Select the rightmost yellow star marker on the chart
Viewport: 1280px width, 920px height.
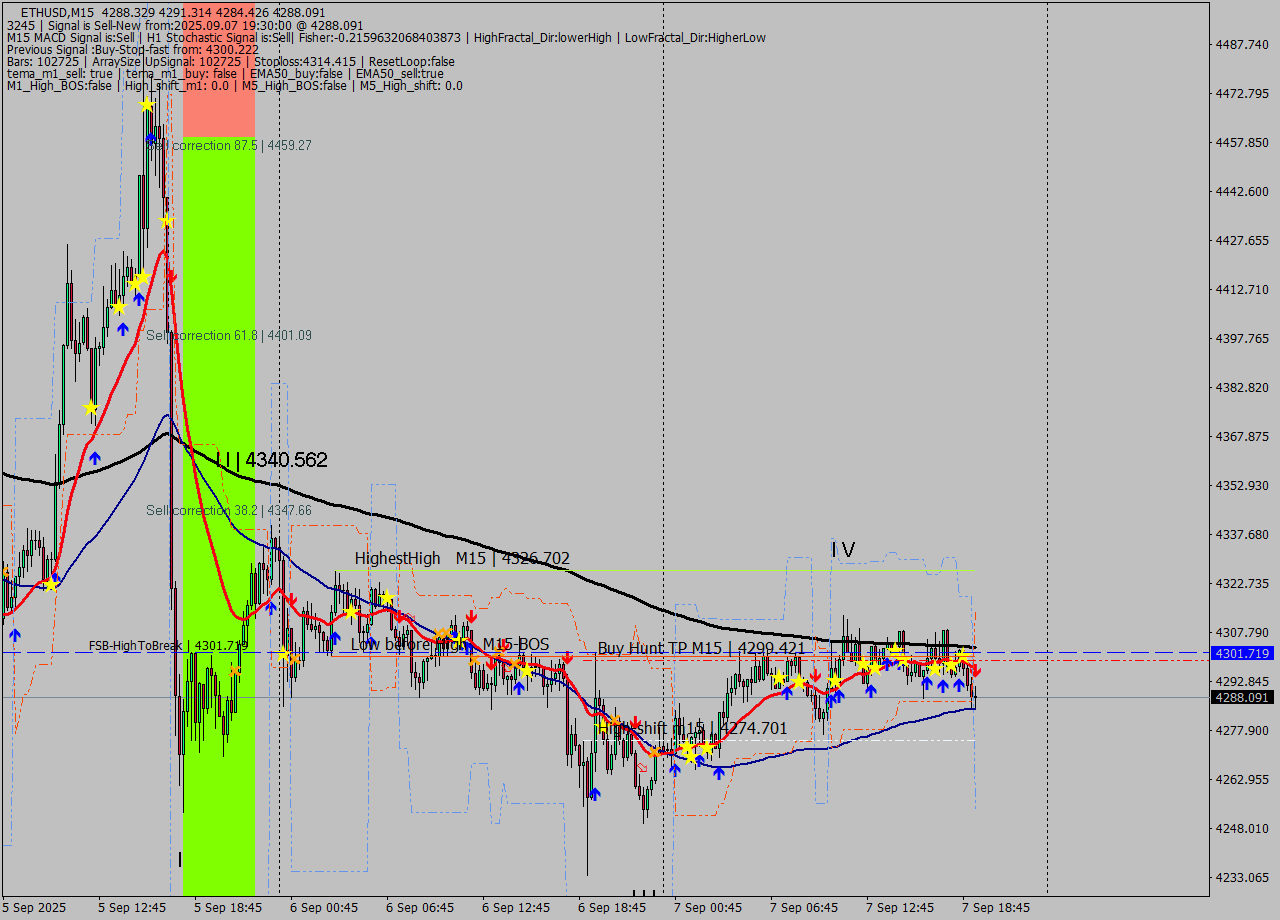click(x=961, y=655)
